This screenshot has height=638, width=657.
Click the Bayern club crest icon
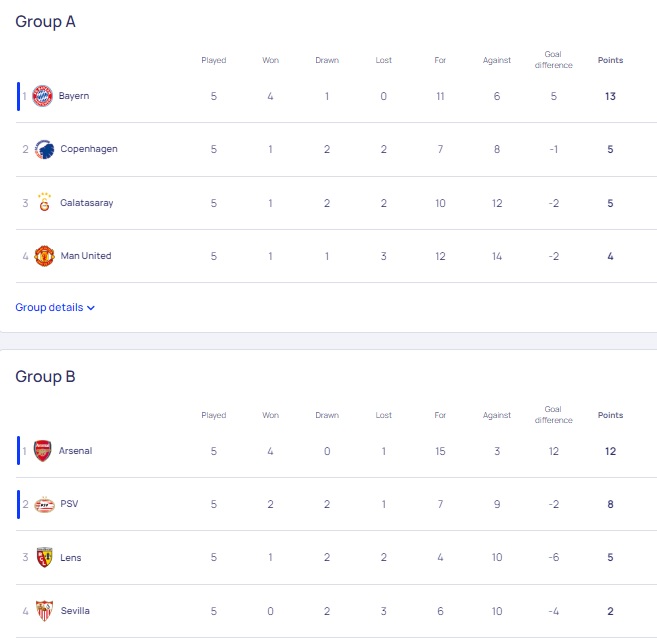pos(43,96)
